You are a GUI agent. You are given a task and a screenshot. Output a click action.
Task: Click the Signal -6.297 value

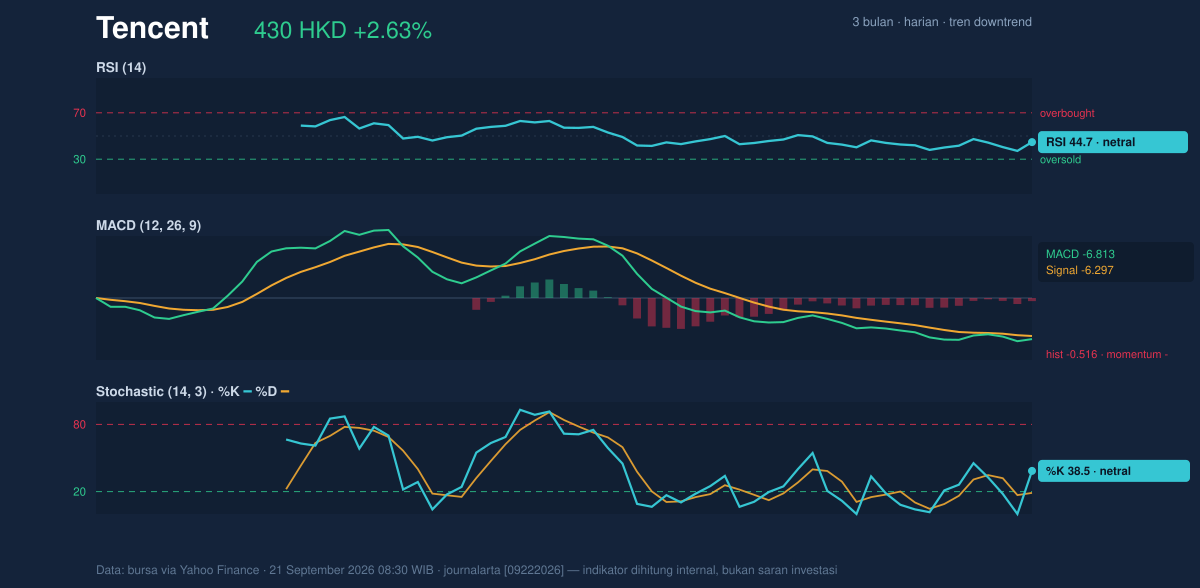[x=1080, y=270]
